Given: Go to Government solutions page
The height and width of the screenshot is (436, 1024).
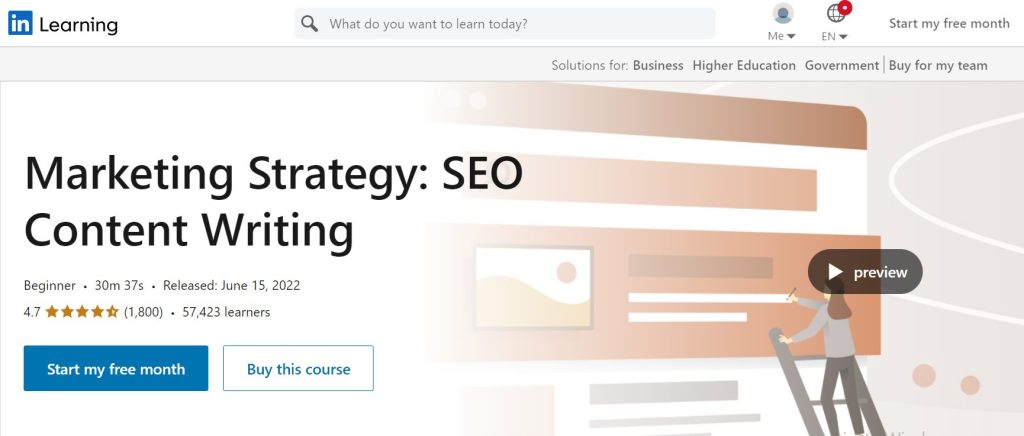Looking at the screenshot, I should (x=842, y=65).
